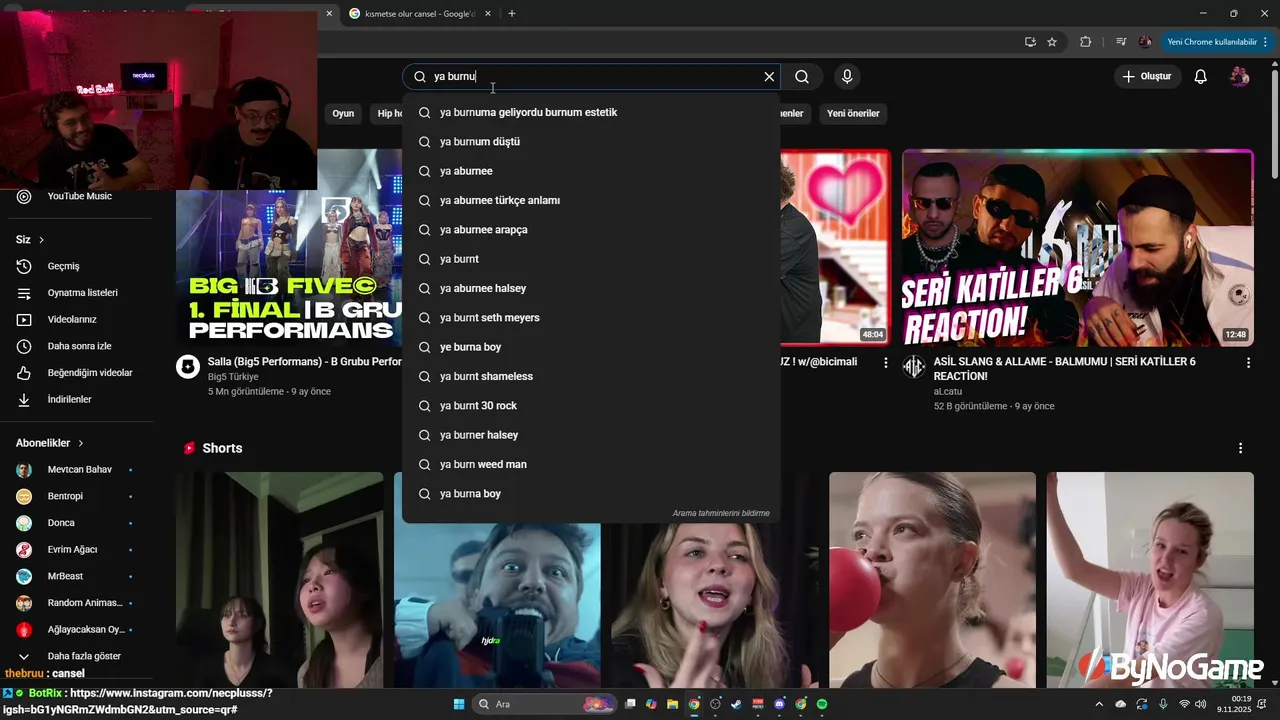Select suggestion ya aburnee arapça

coord(591,230)
